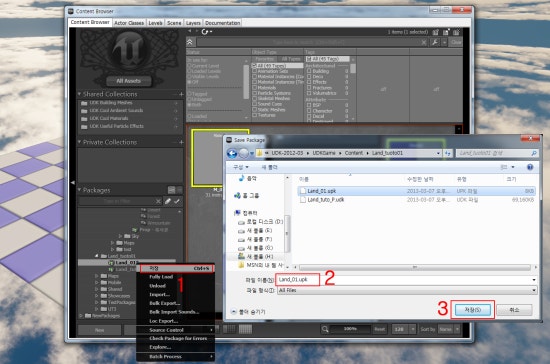
Task: Expand the Showcases folder in package tree
Action: (x=97, y=296)
